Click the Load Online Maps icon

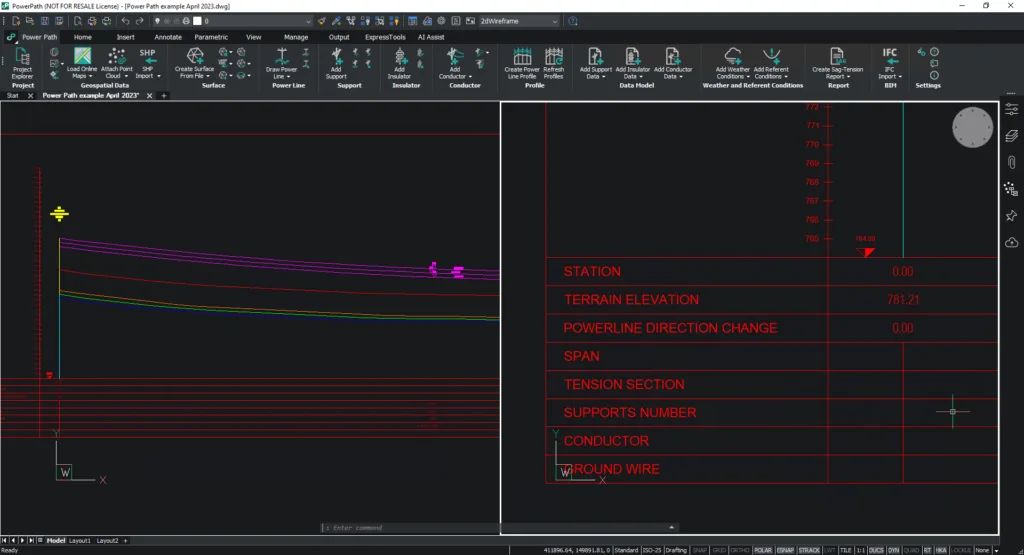point(82,56)
